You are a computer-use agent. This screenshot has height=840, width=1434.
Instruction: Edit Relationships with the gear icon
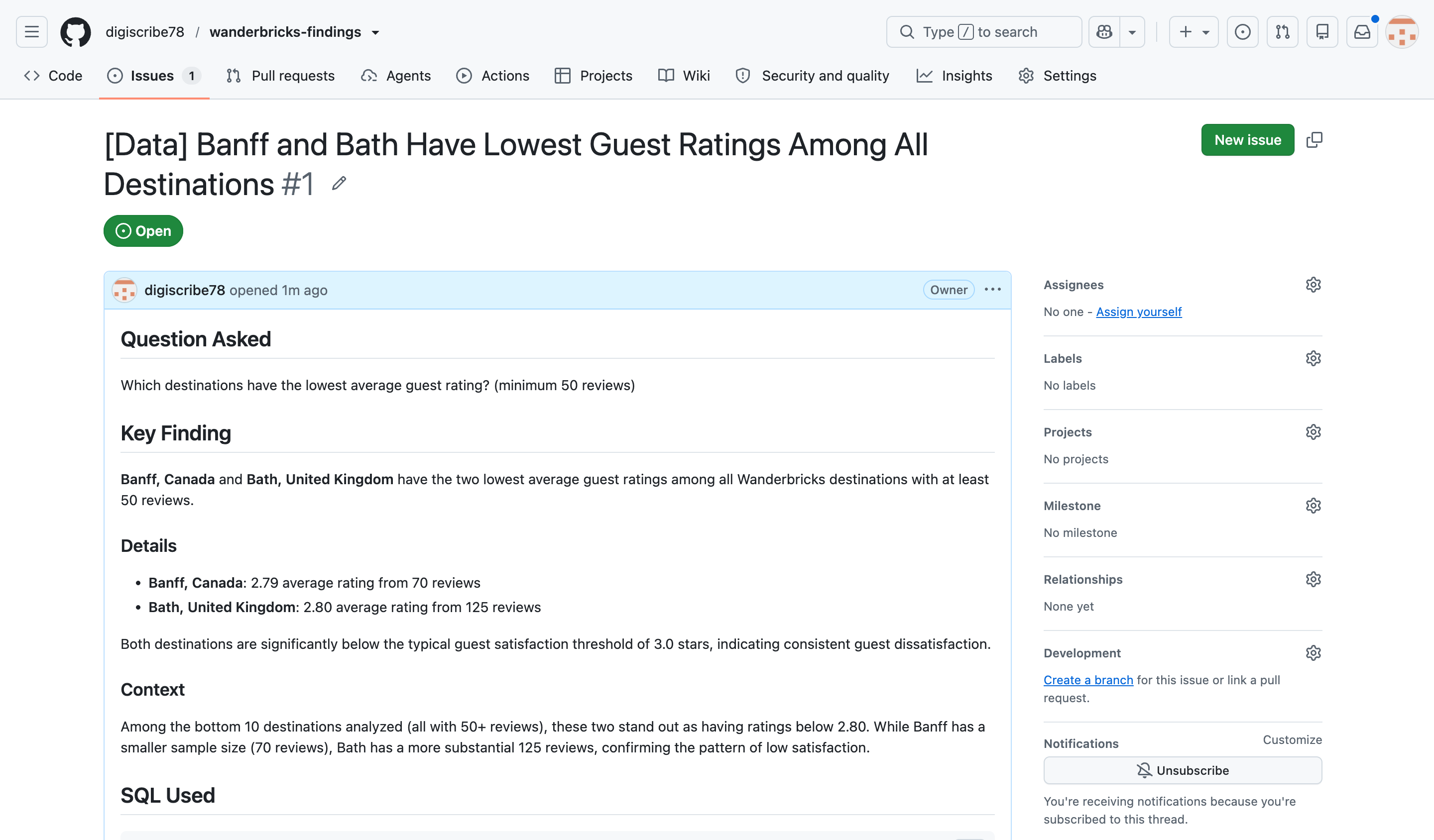(1313, 579)
